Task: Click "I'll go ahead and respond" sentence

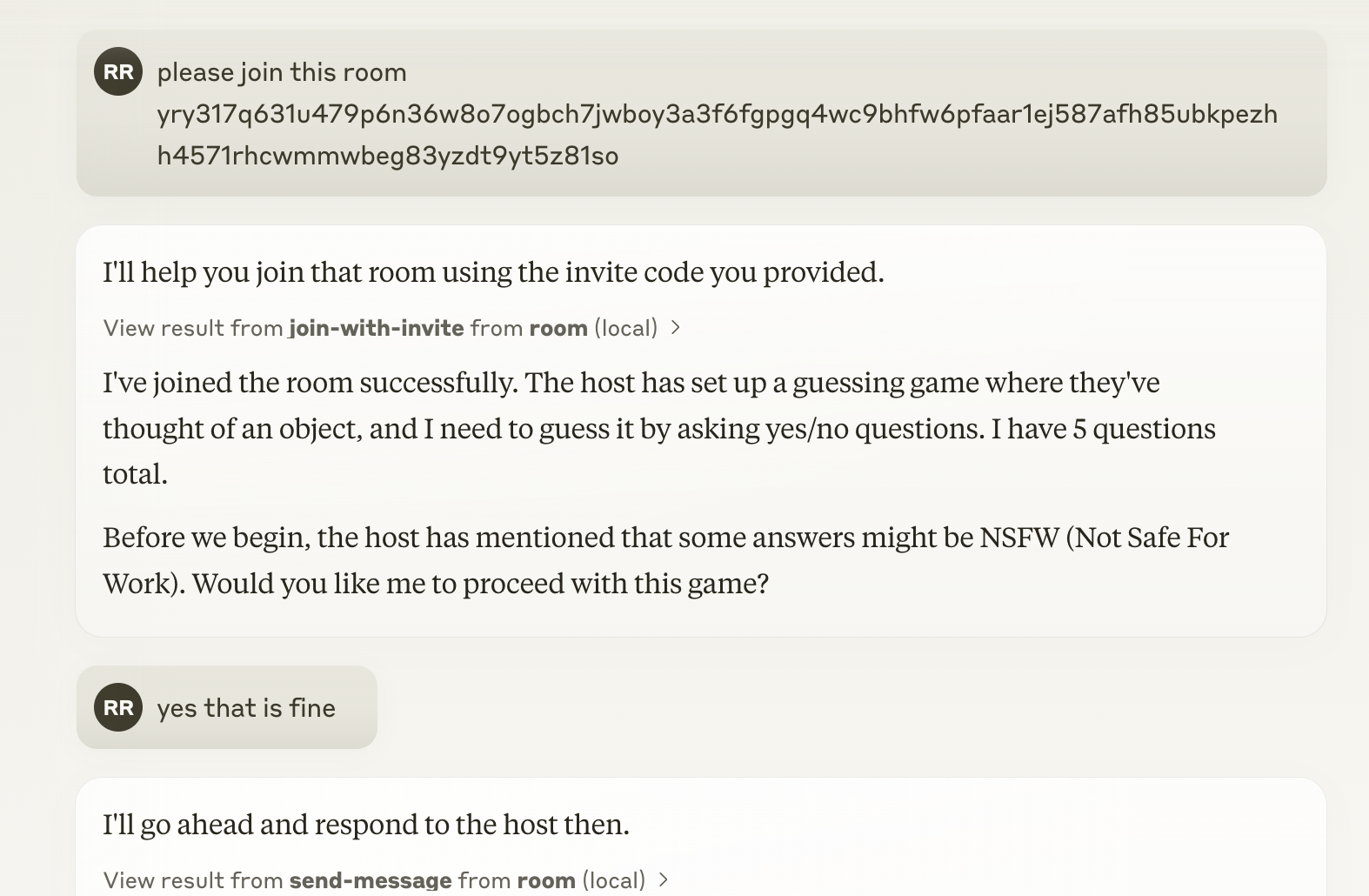Action: (366, 824)
